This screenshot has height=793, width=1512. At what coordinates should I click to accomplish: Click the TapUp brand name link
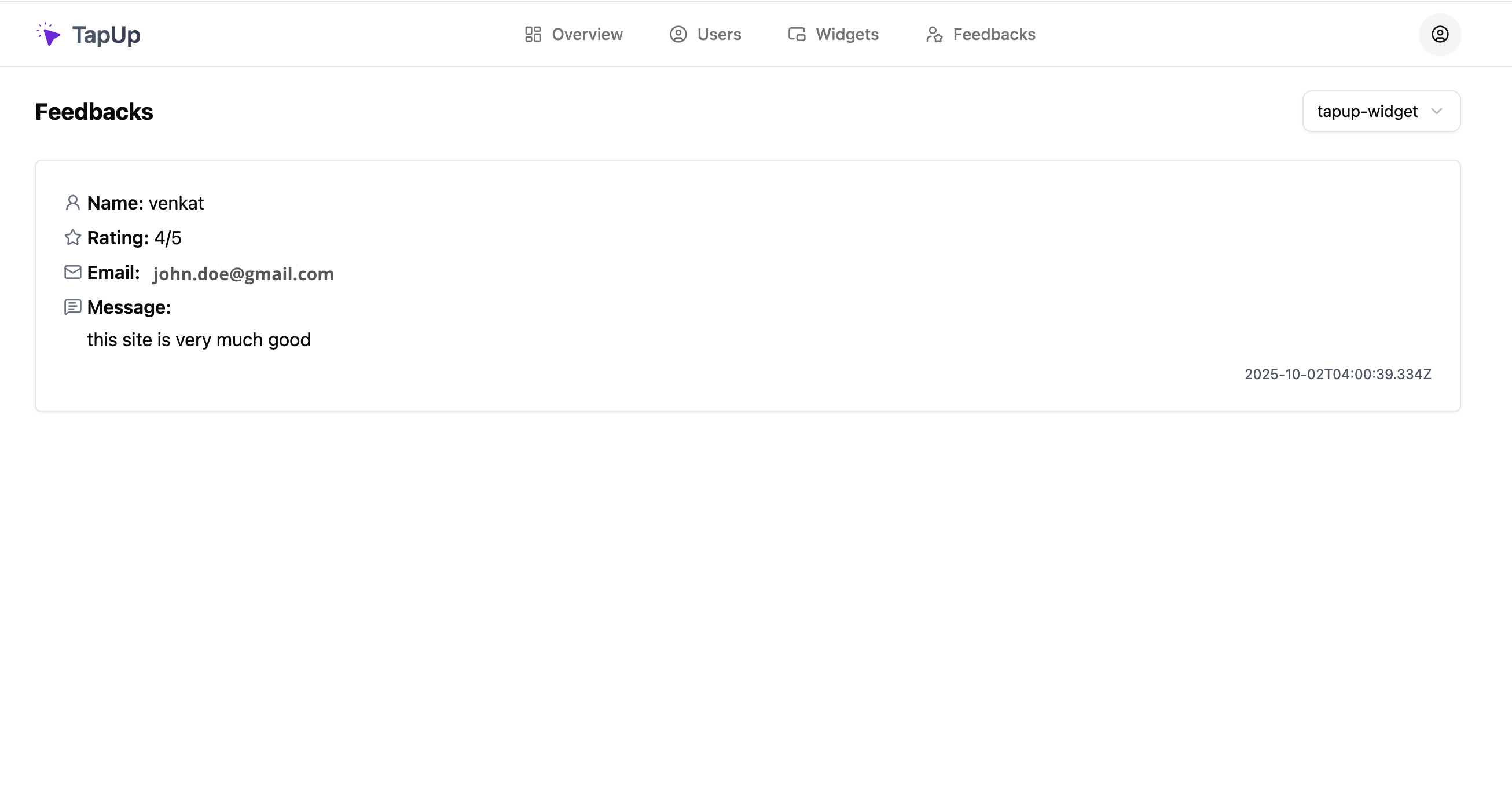(x=107, y=35)
